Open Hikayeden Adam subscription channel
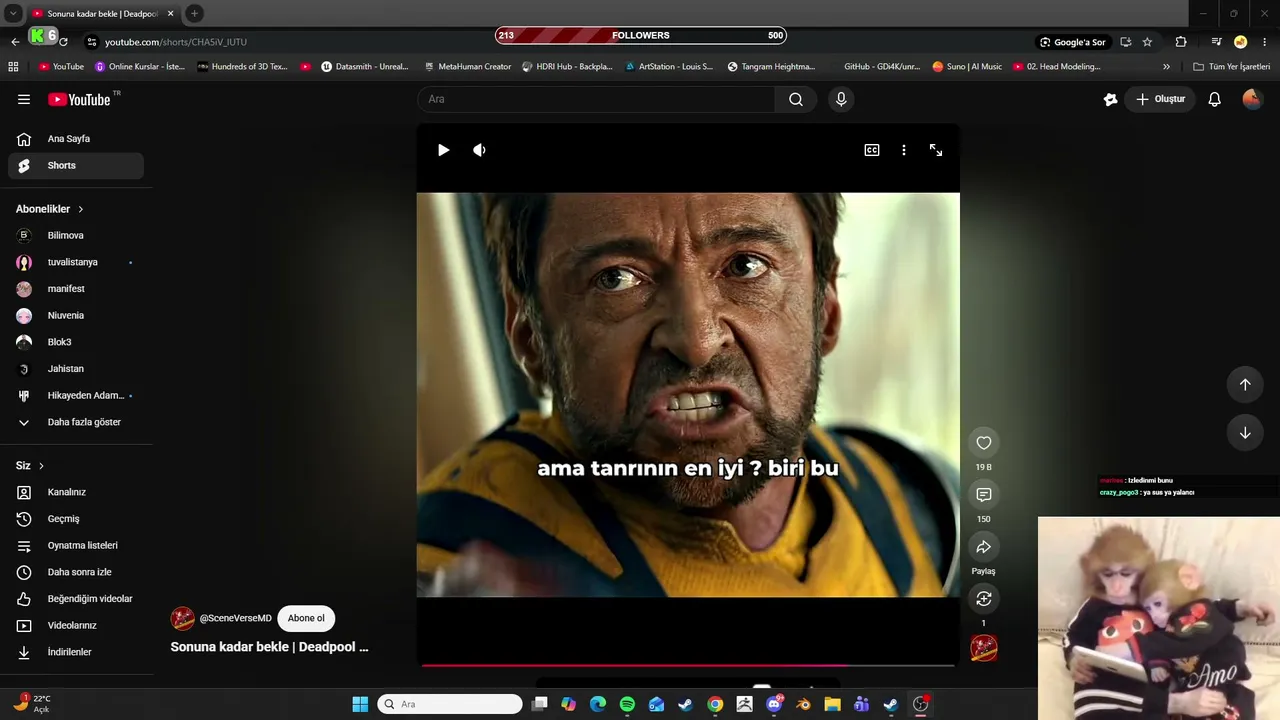Screen dimensions: 1280x720 [76, 396]
